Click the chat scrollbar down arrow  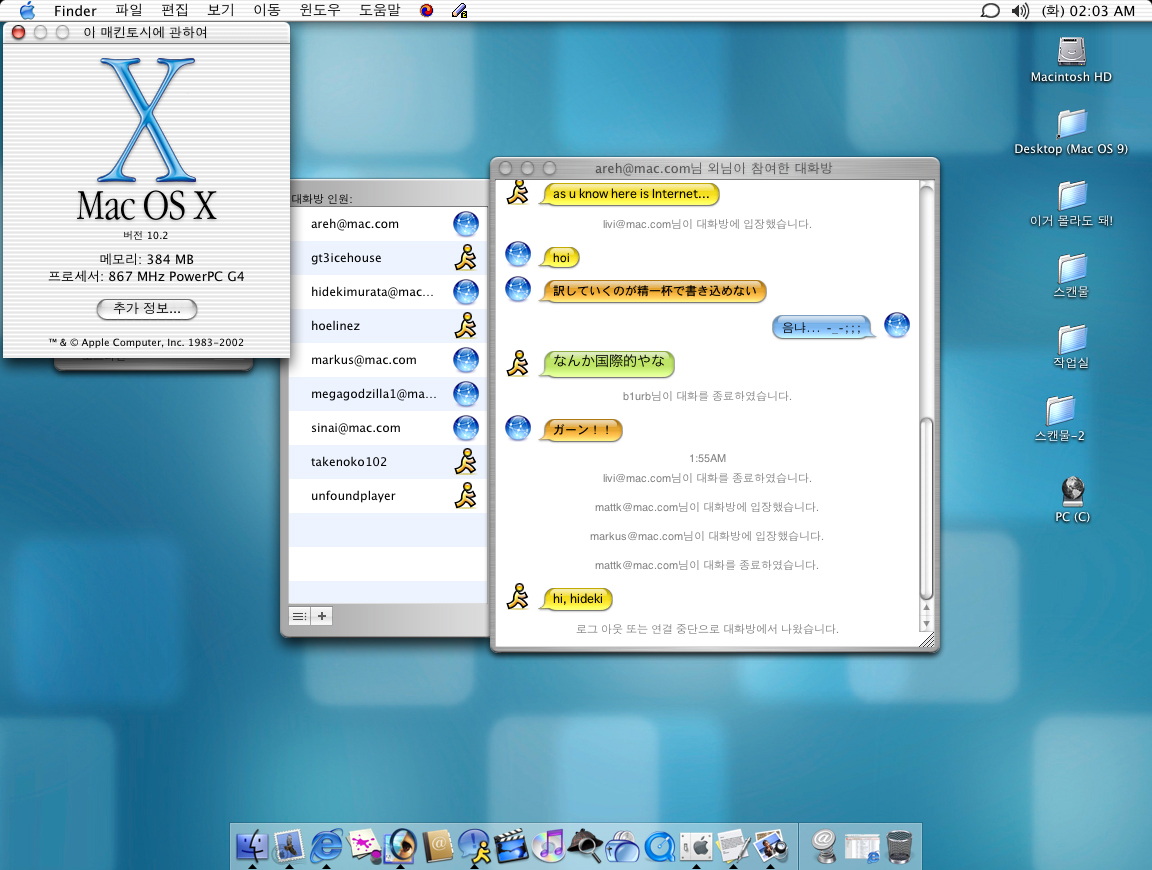pyautogui.click(x=926, y=622)
